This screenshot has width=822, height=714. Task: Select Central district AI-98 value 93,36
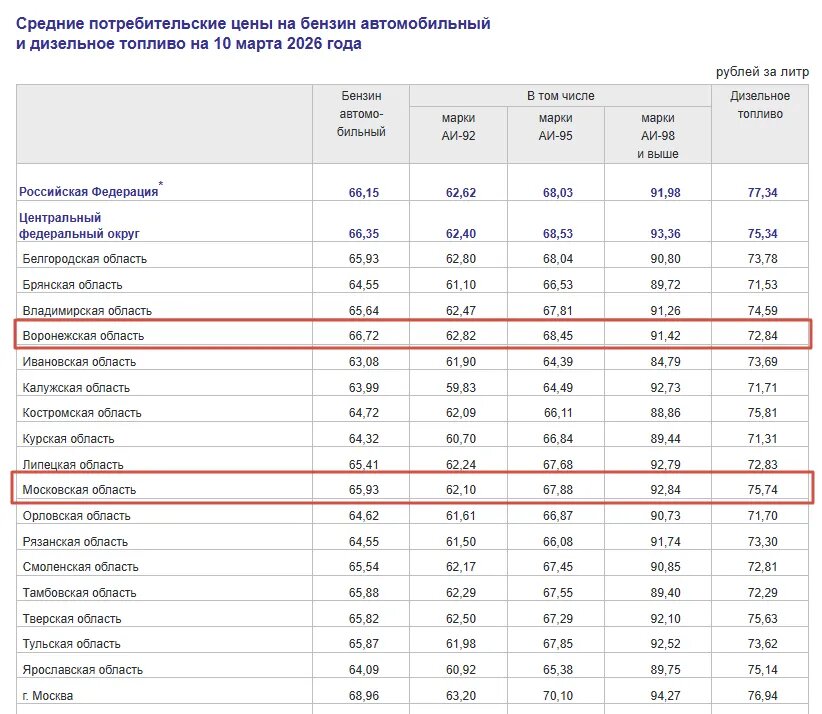click(x=665, y=234)
